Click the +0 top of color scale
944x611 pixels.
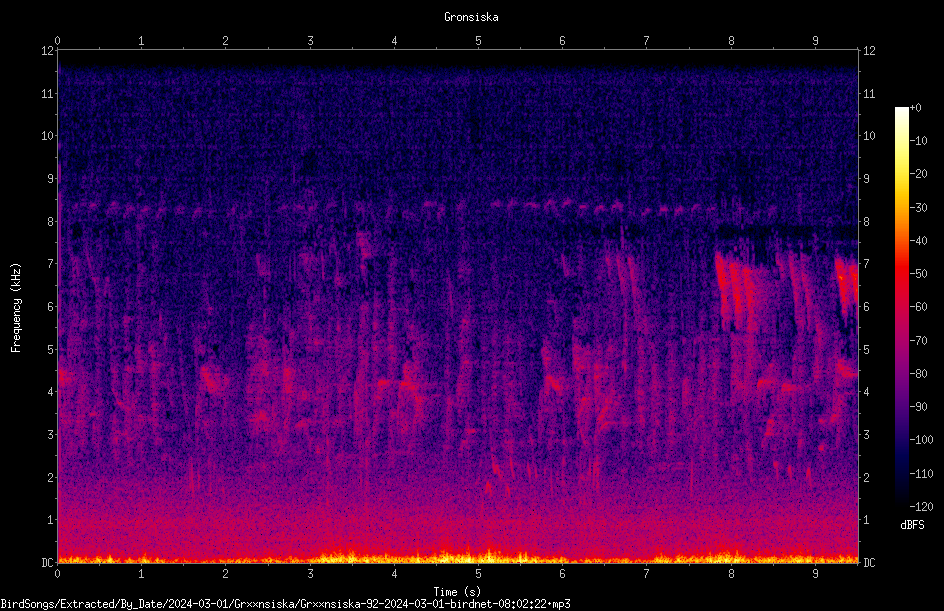915,108
